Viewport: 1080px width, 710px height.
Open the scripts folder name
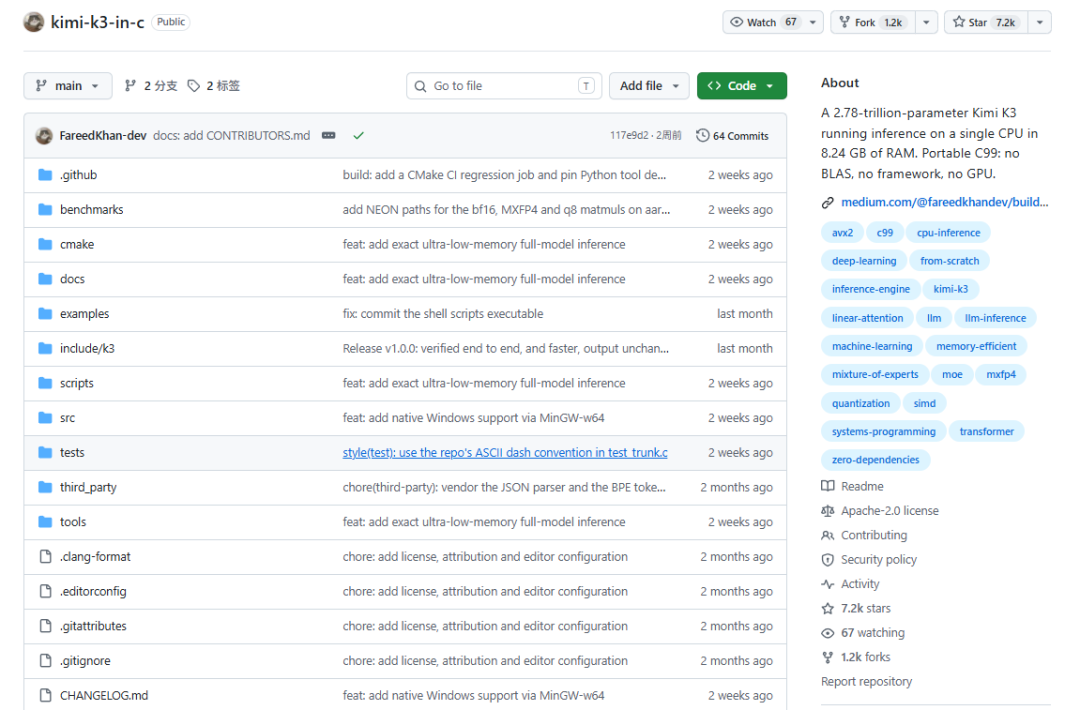76,383
